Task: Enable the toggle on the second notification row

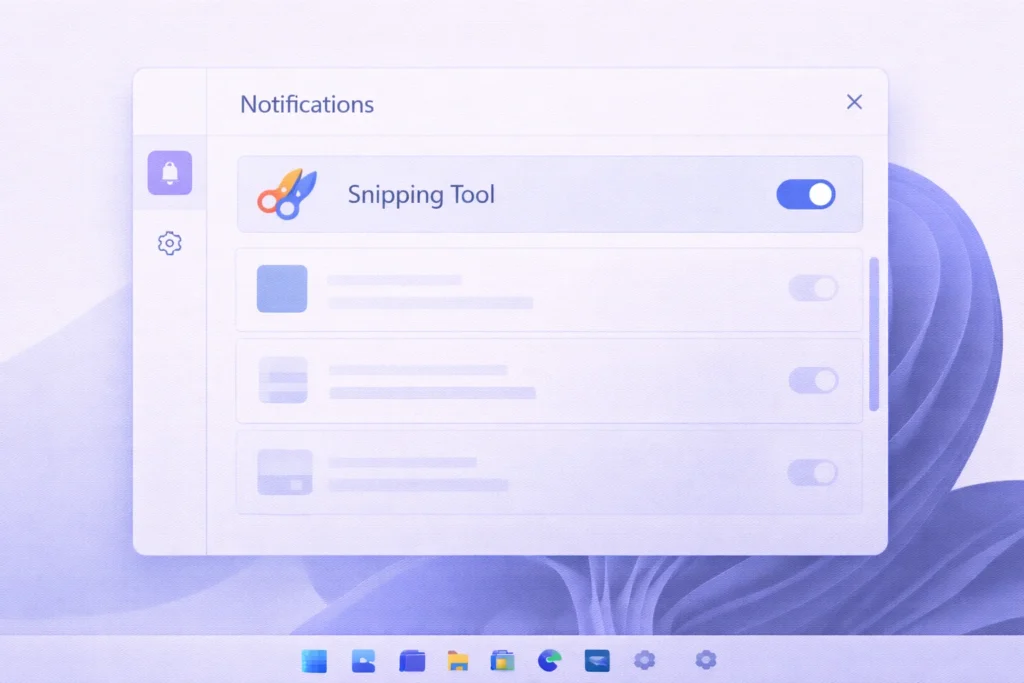Action: 813,288
